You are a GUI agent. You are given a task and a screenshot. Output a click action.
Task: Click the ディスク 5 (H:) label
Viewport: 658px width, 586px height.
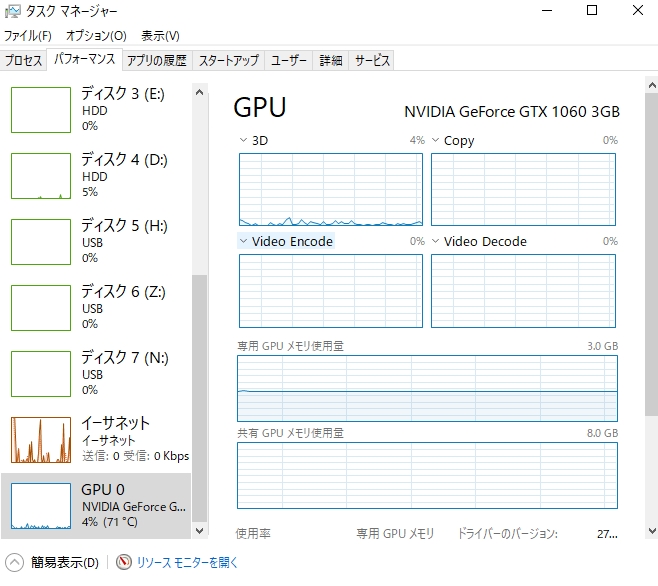point(124,225)
